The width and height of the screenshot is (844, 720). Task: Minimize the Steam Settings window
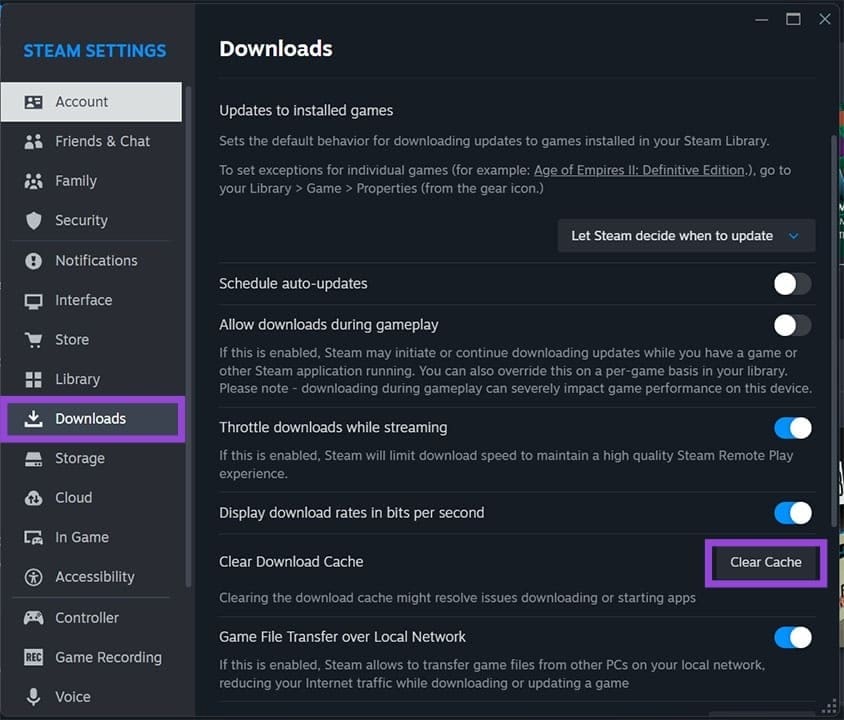(761, 20)
